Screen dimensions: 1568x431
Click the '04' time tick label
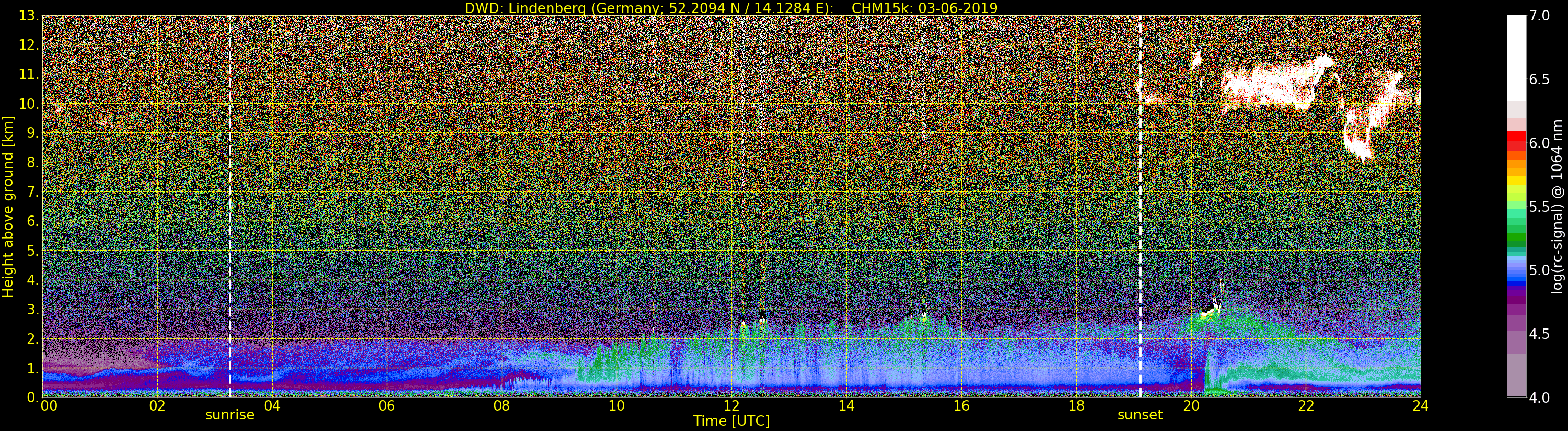(272, 405)
